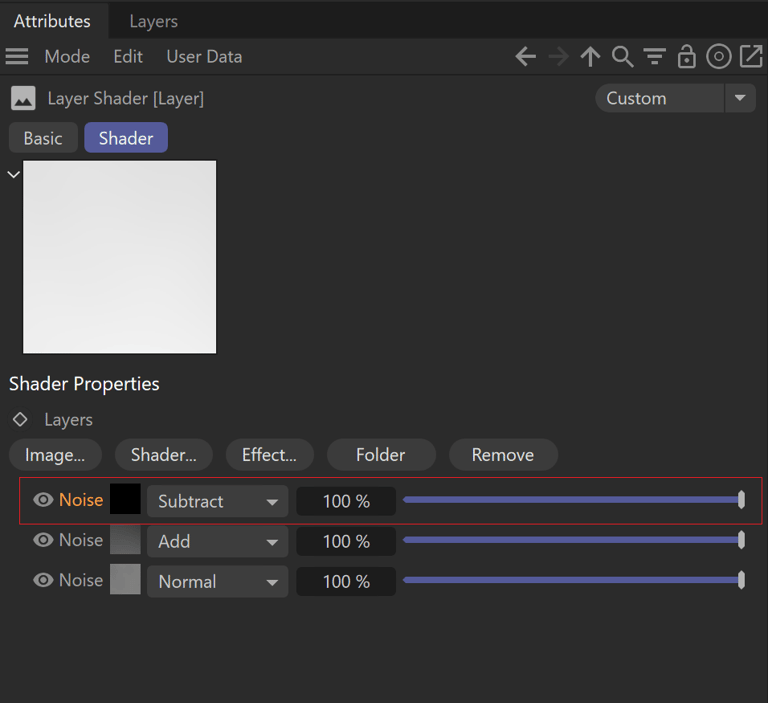Image resolution: width=768 pixels, height=703 pixels.
Task: Switch to the Layers tab
Action: coord(153,21)
